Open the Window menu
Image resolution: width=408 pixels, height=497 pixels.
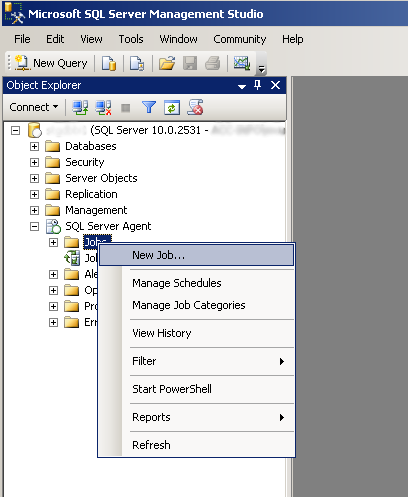[x=178, y=39]
